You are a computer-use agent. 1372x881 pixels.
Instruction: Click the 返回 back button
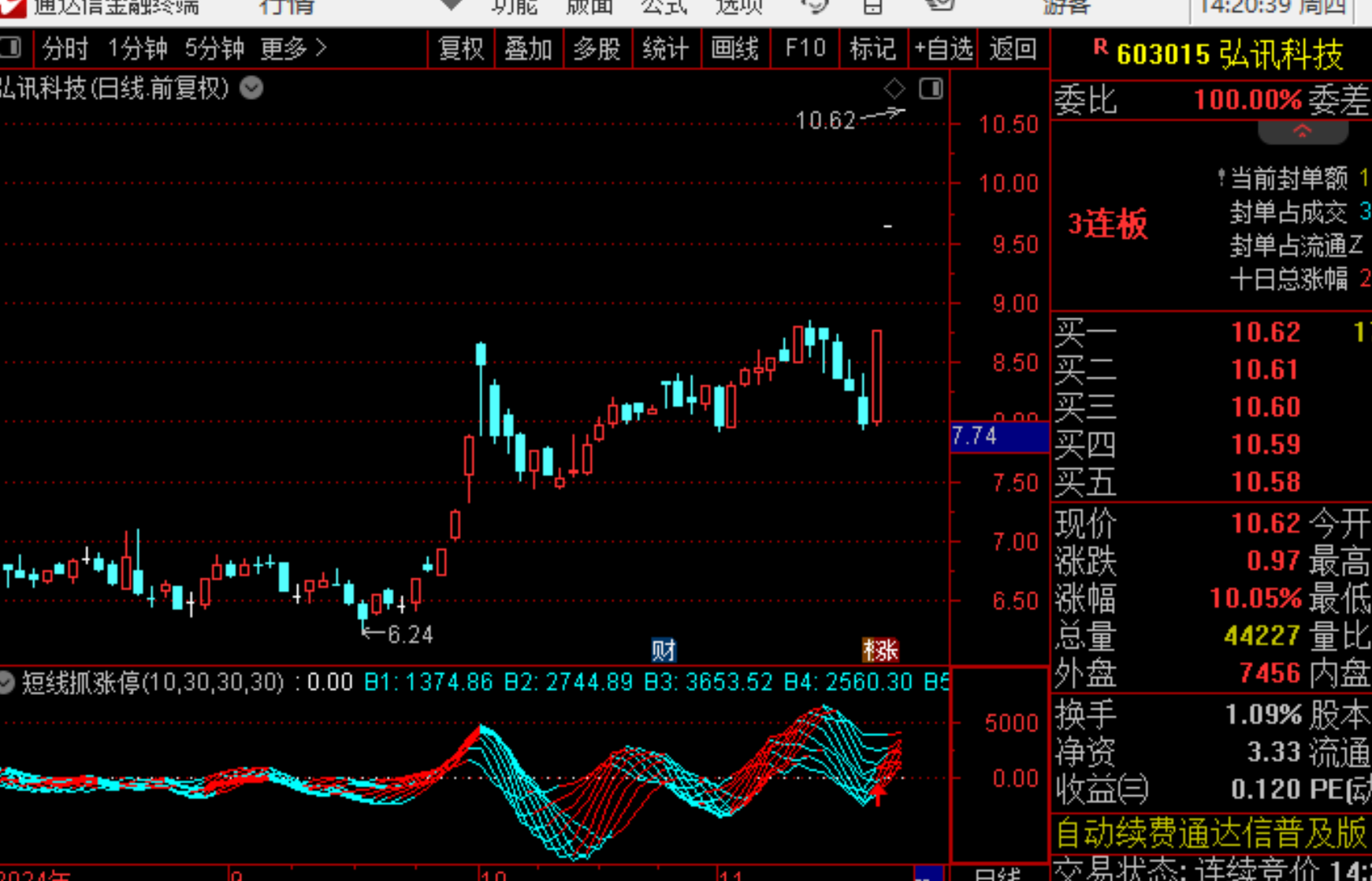tap(1013, 49)
